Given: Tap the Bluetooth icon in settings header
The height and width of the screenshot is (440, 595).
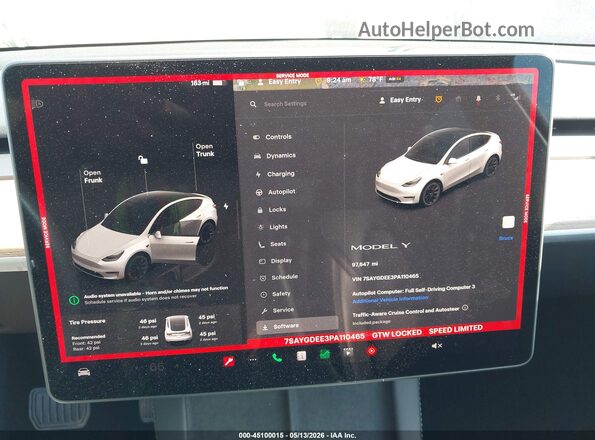Looking at the screenshot, I should pos(497,98).
